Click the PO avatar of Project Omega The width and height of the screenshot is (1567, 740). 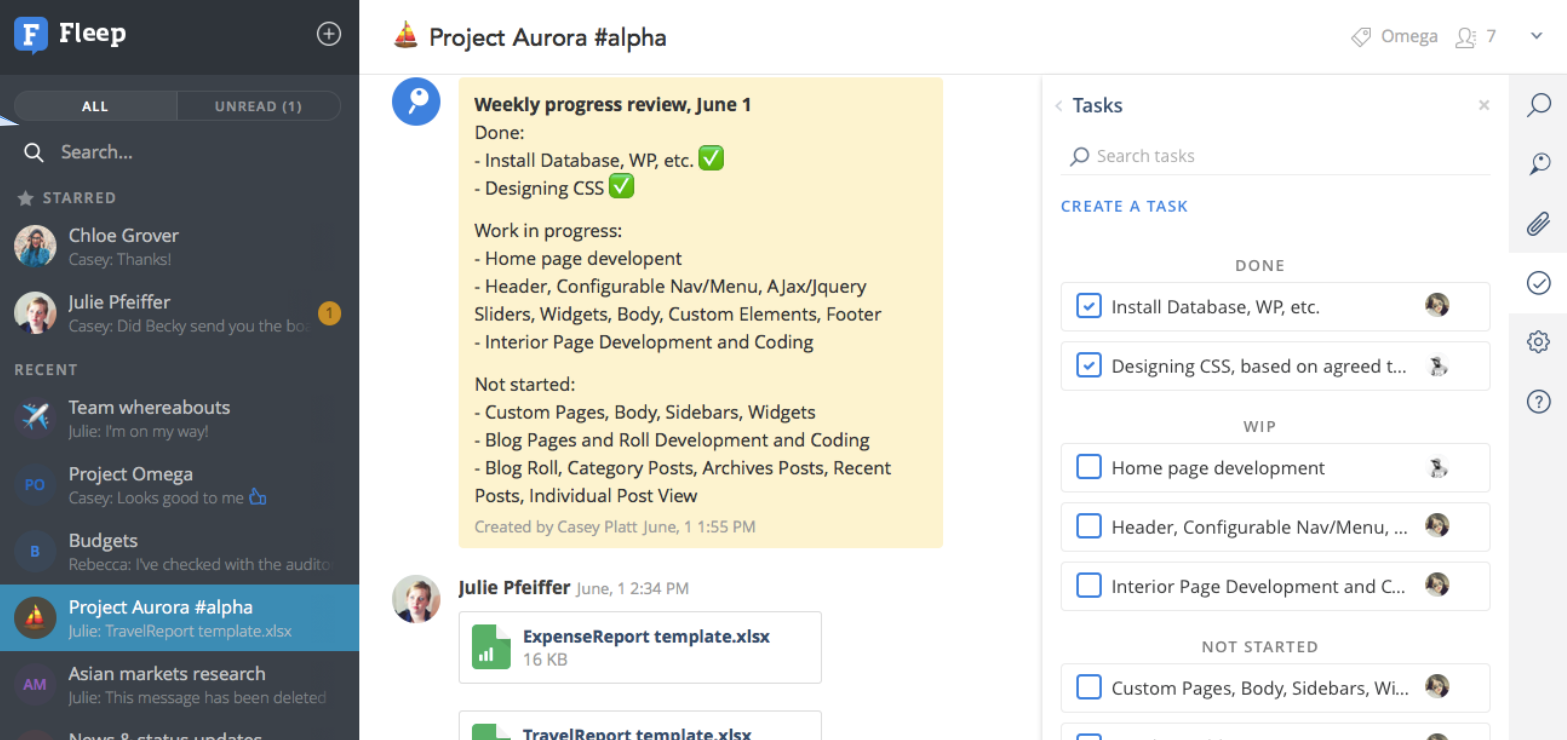point(35,484)
